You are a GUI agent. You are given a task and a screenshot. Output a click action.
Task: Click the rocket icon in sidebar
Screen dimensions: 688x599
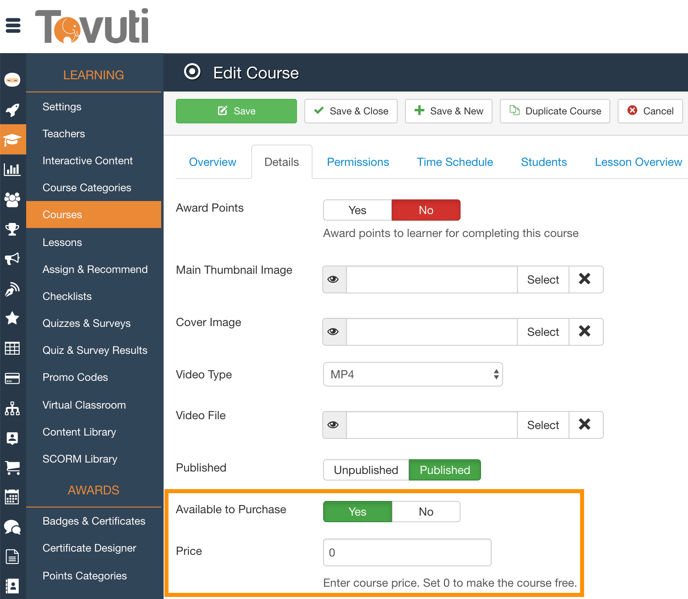[12, 110]
